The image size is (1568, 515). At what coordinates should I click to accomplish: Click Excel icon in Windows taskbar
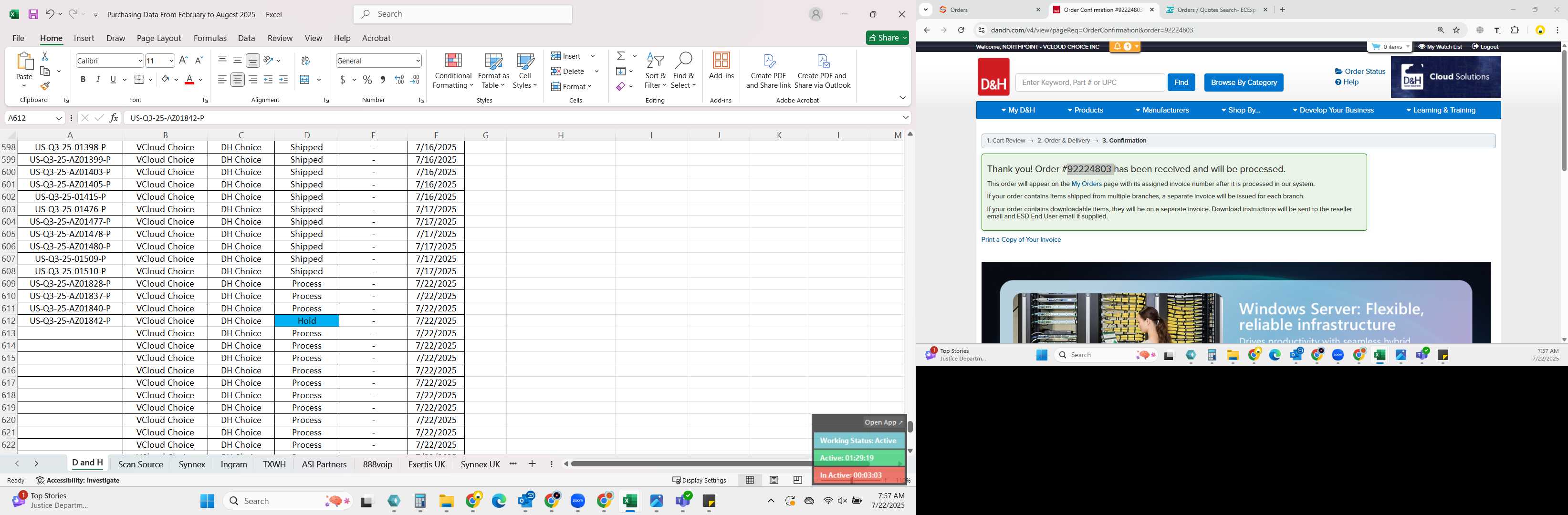pyautogui.click(x=629, y=501)
